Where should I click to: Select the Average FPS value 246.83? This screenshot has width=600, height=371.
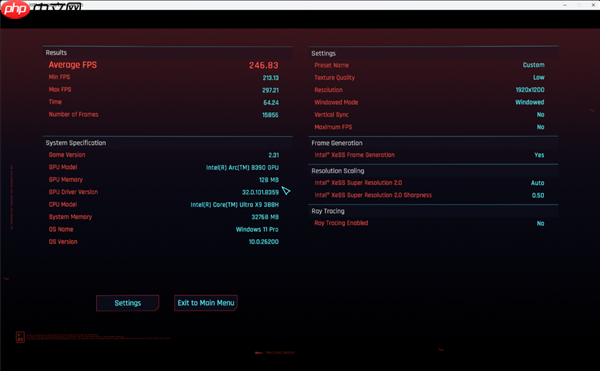pos(264,65)
